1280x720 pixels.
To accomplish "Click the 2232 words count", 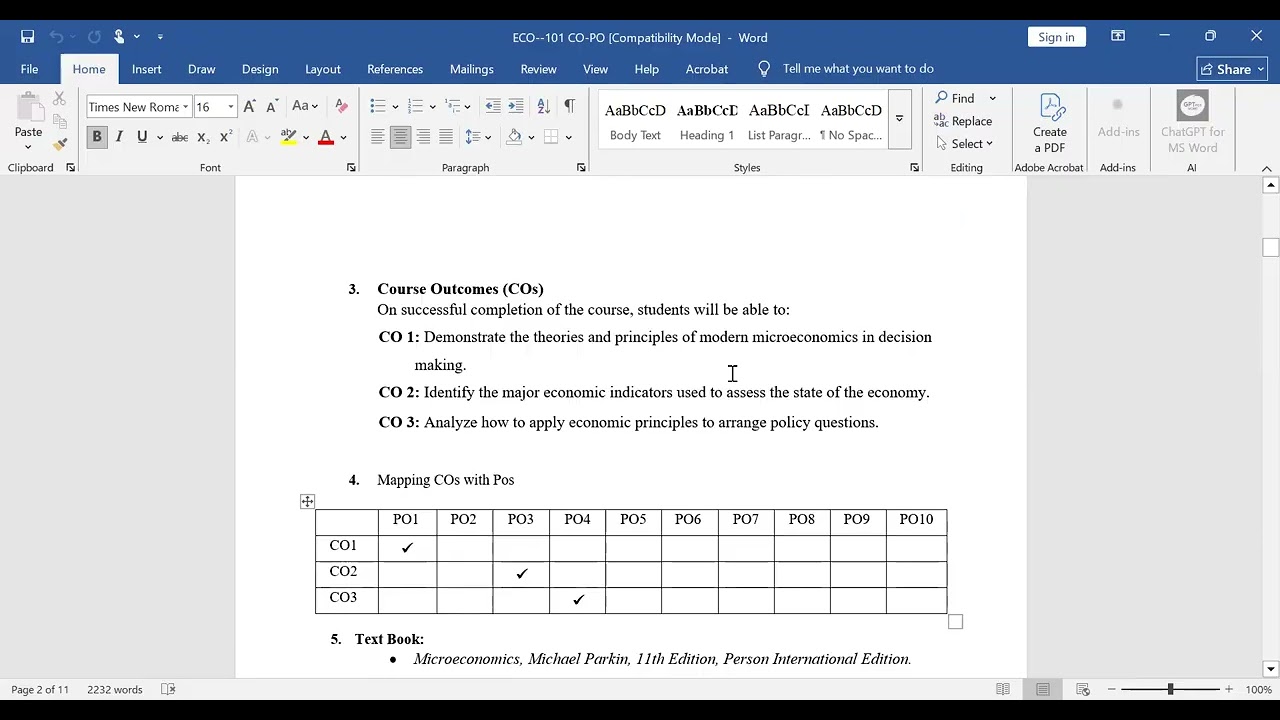I will pos(115,689).
